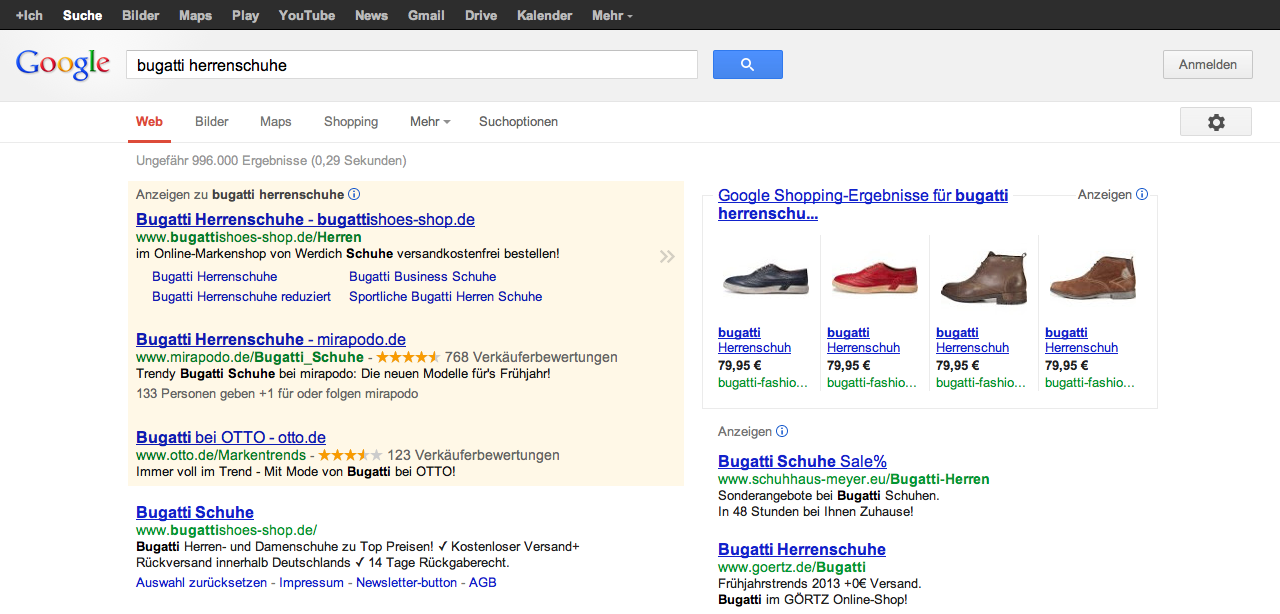Click the navy blue shoe product image

click(x=765, y=279)
